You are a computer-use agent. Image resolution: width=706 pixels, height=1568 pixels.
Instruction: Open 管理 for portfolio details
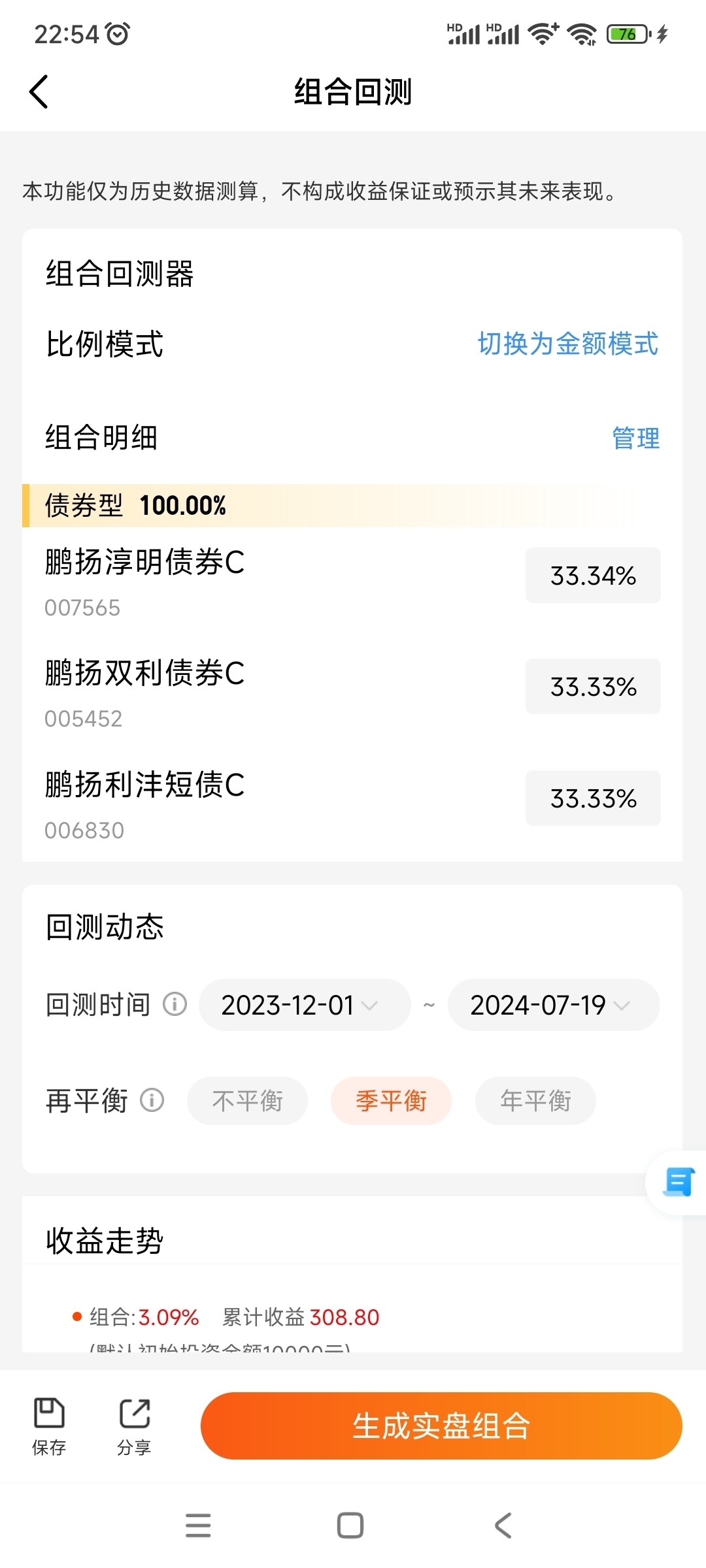[x=635, y=438]
